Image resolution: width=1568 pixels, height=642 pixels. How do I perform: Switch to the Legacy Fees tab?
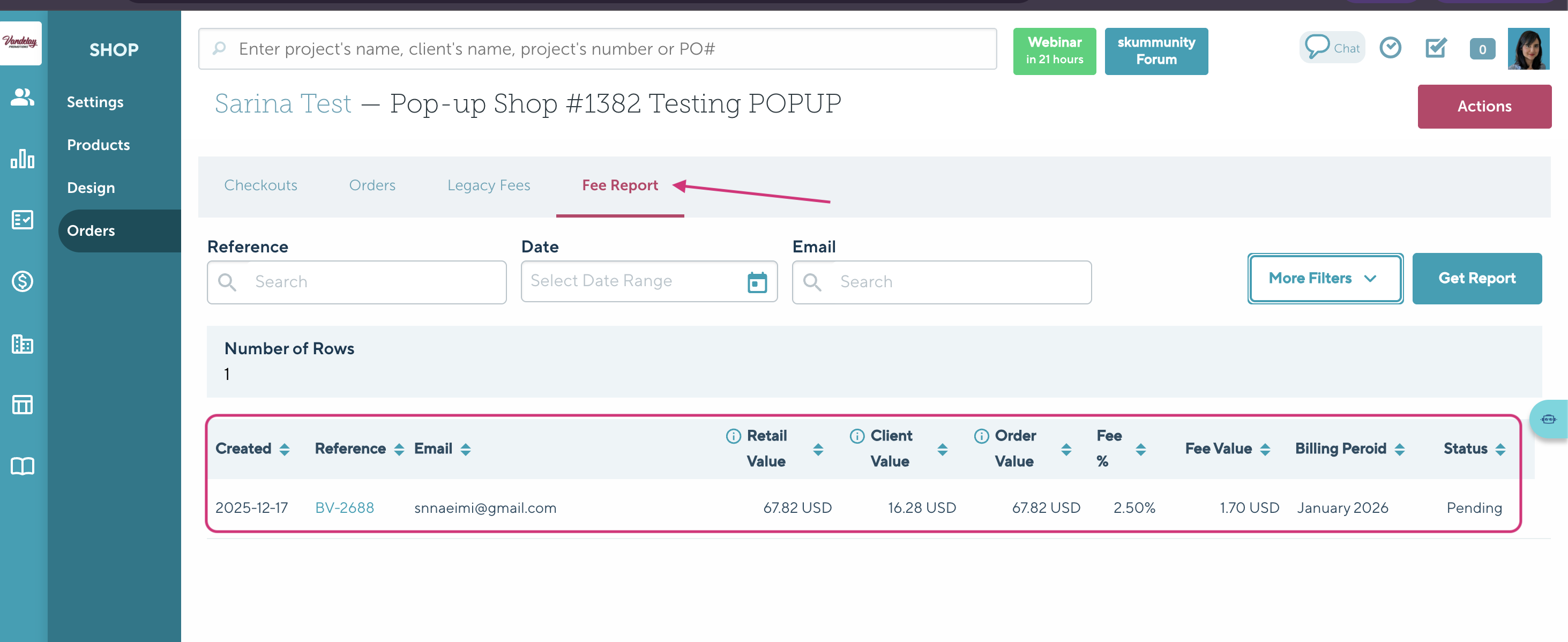488,185
